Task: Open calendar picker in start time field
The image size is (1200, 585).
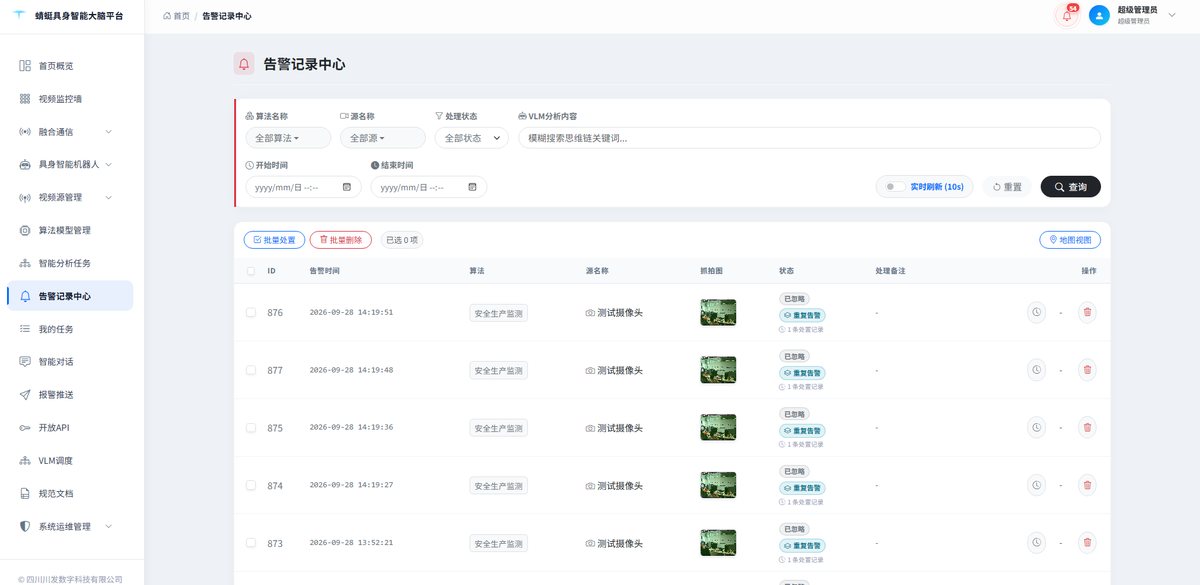Action: click(x=347, y=187)
